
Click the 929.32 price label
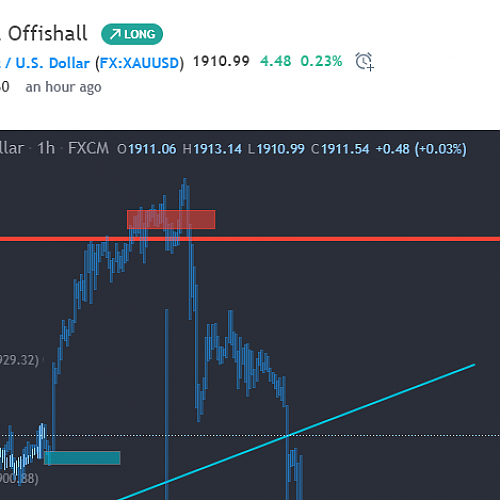pos(19,360)
